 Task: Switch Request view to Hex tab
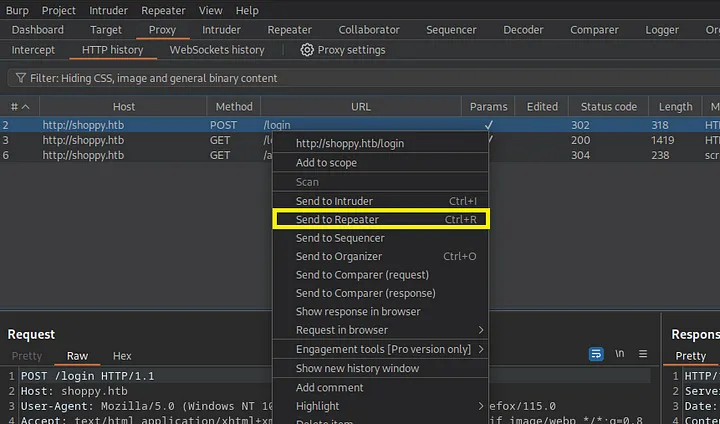122,356
